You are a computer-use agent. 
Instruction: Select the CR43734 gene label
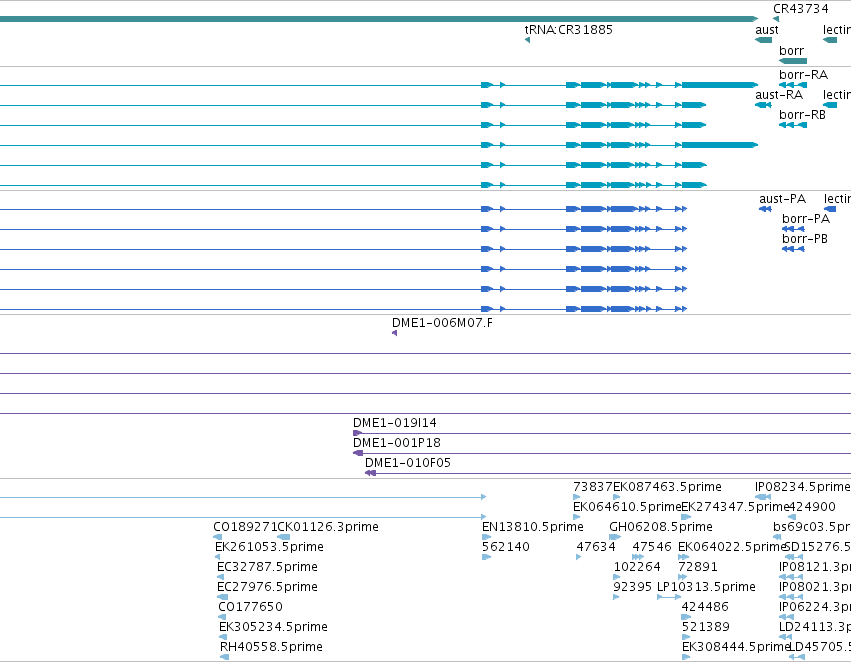[x=801, y=9]
